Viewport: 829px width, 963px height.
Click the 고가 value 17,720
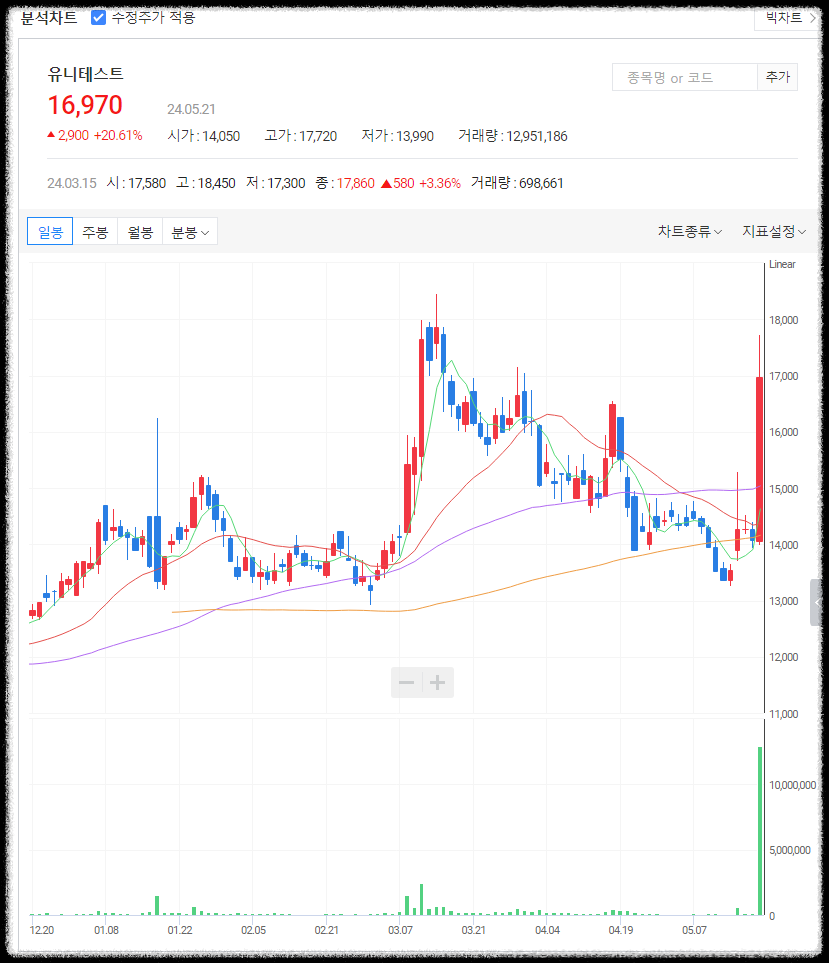[x=318, y=136]
